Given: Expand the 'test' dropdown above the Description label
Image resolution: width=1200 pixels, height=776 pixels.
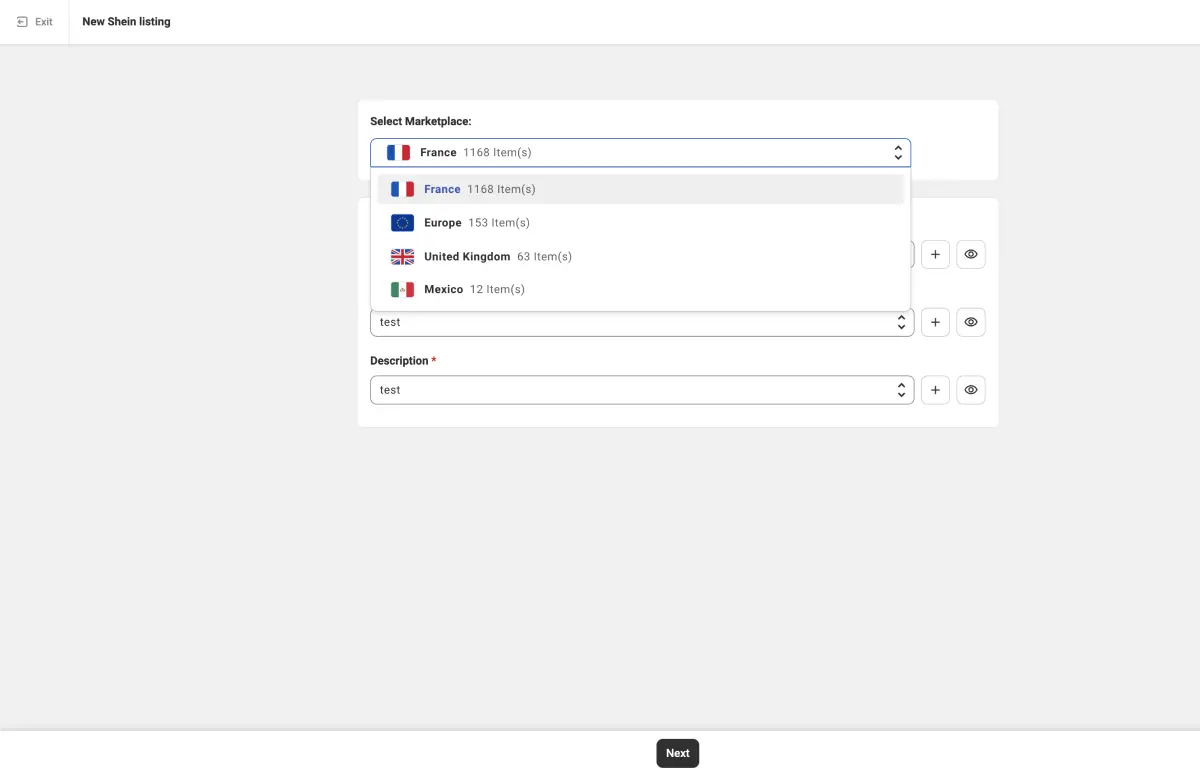Looking at the screenshot, I should click(900, 322).
